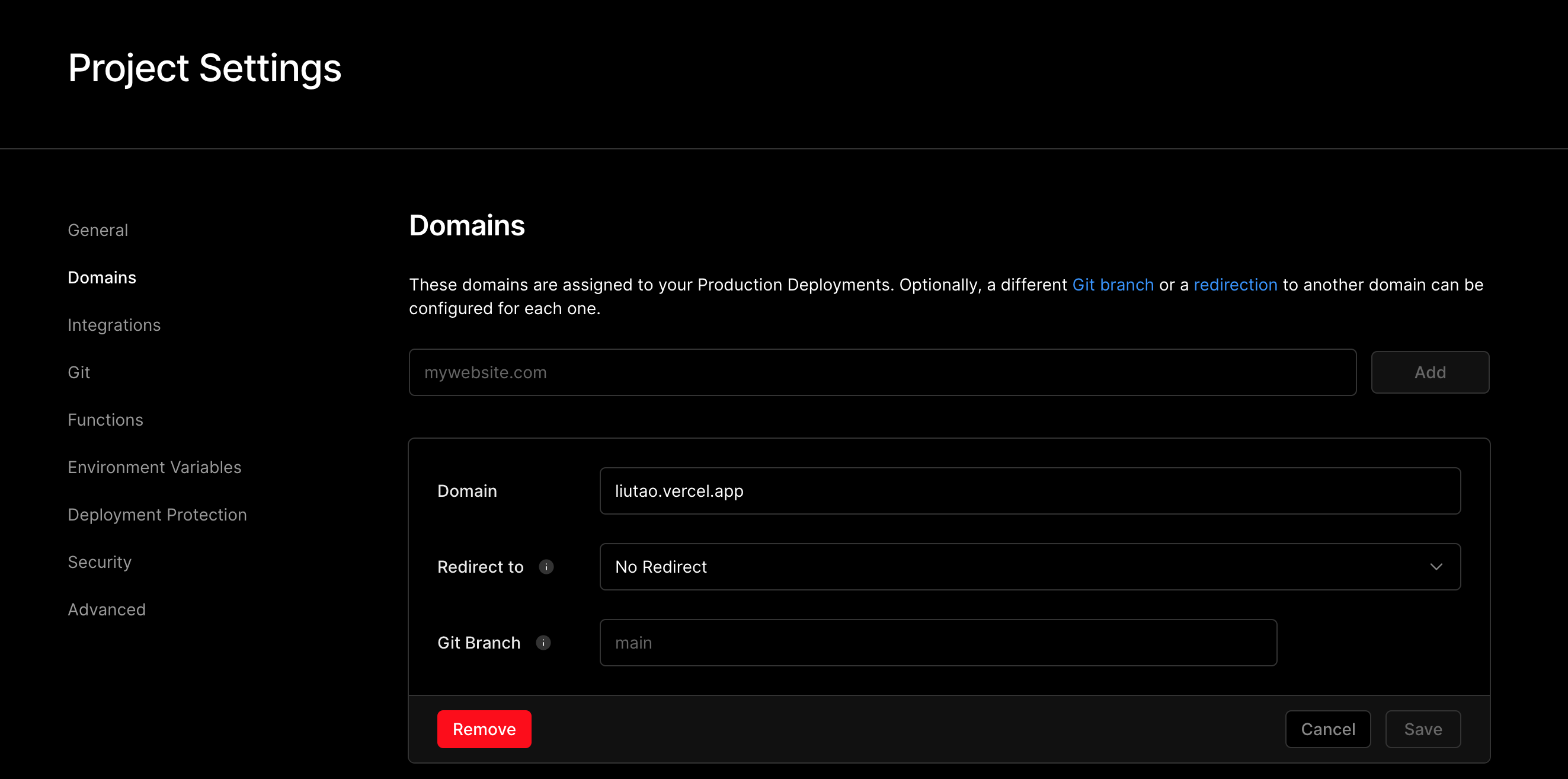Go to Integrations settings
Image resolution: width=1568 pixels, height=779 pixels.
click(114, 325)
